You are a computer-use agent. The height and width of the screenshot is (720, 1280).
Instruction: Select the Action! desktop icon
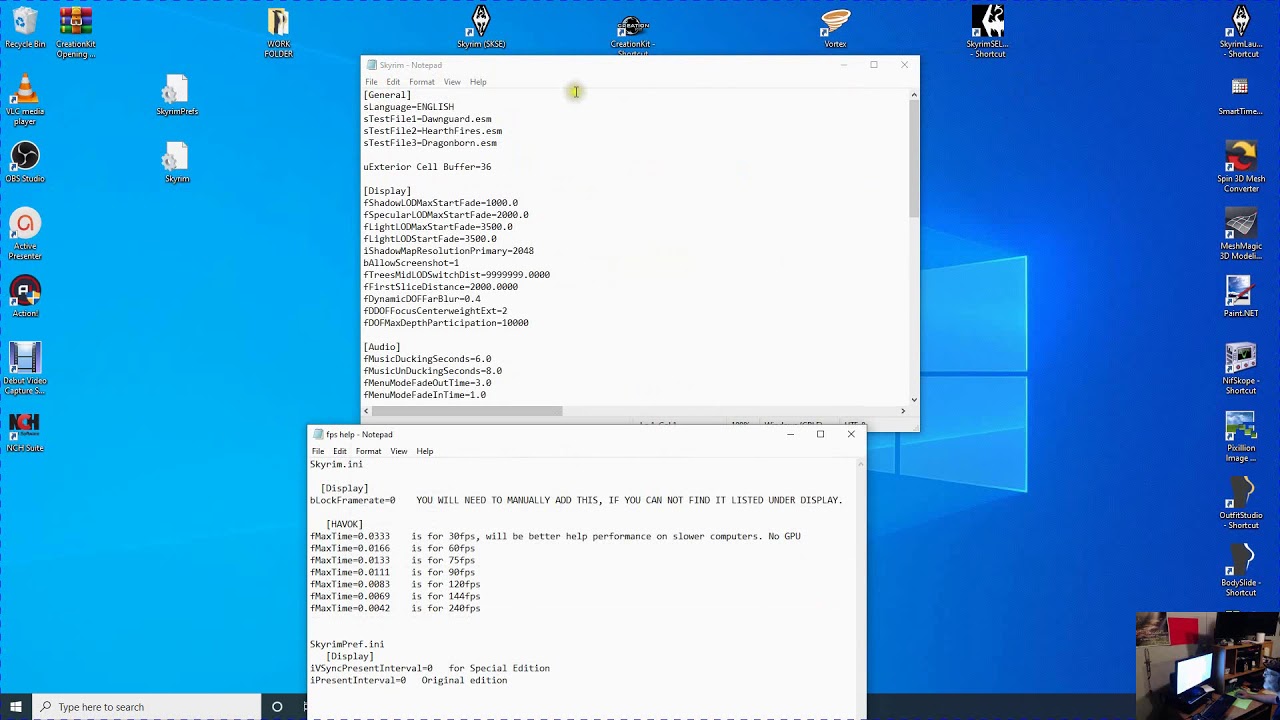click(25, 298)
